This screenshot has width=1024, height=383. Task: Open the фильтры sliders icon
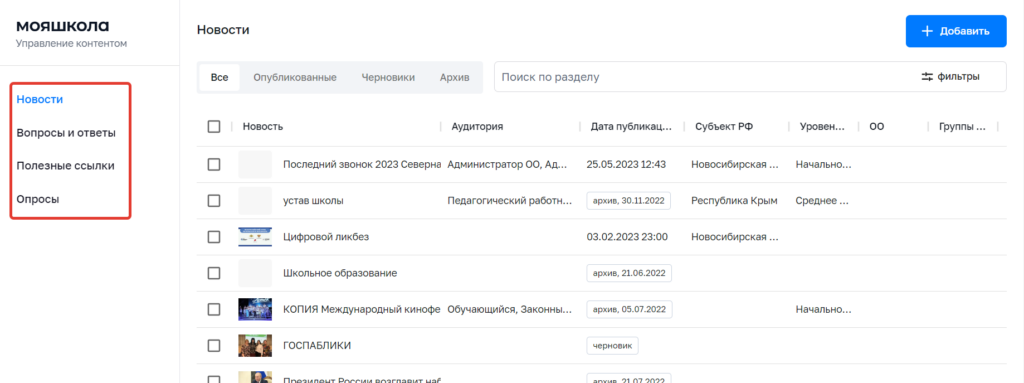(x=927, y=76)
